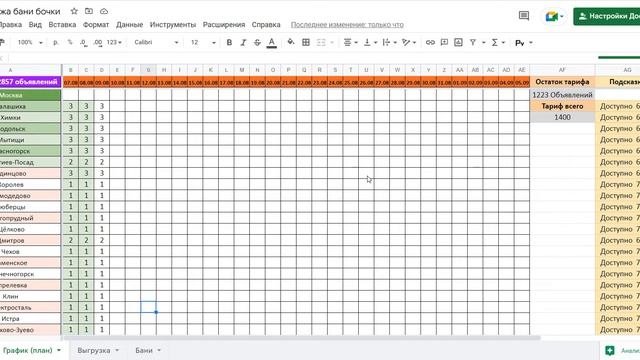Click the Настройки Доступа button
640x360 pixels.
coord(607,16)
